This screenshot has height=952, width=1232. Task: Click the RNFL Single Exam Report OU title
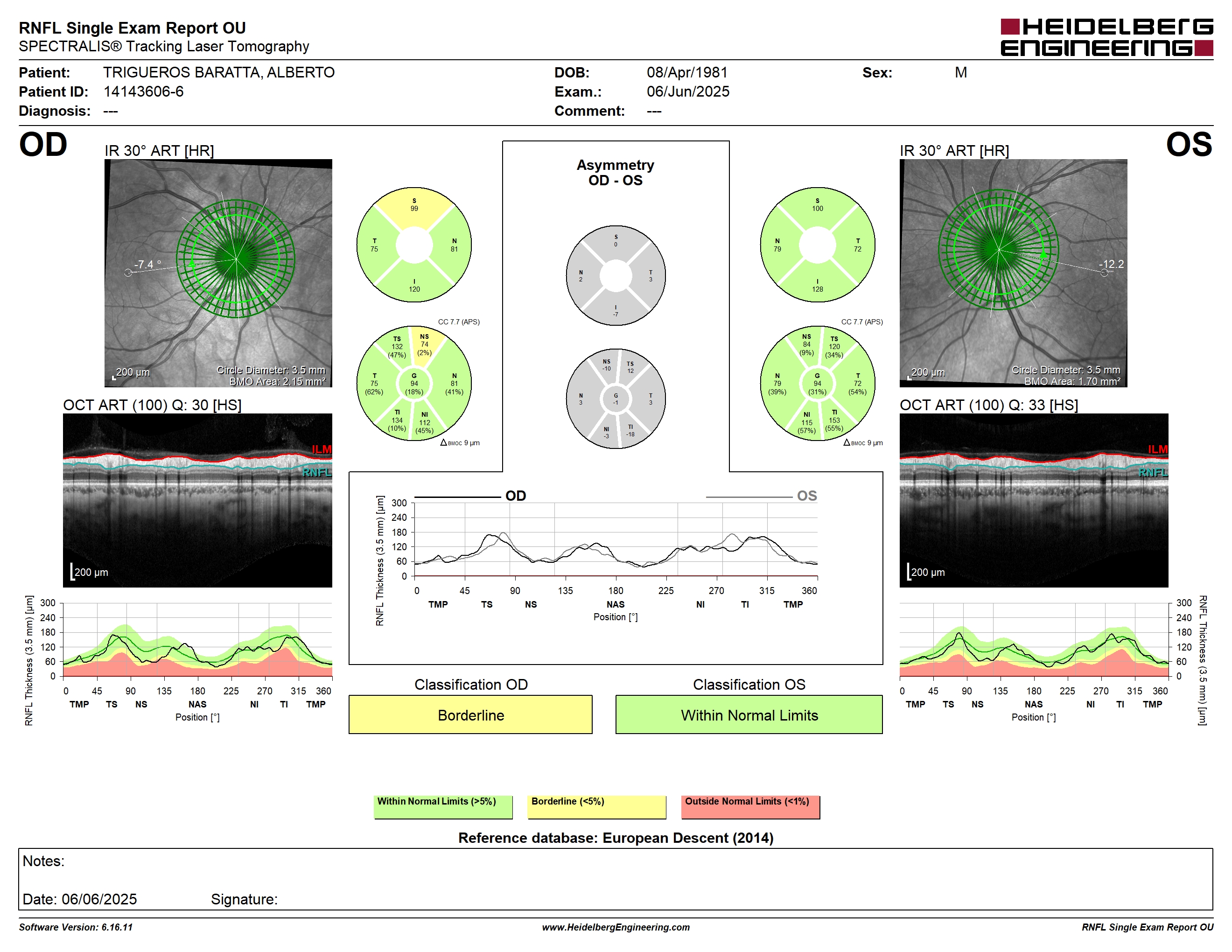[132, 28]
